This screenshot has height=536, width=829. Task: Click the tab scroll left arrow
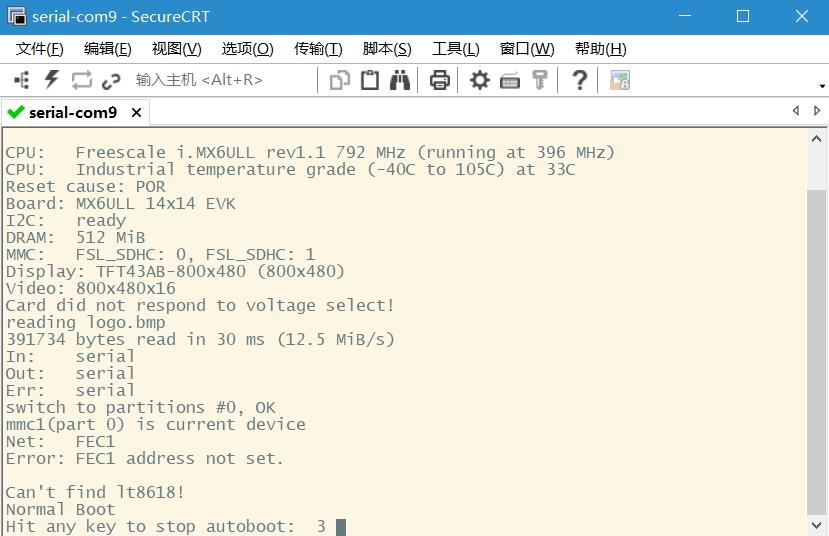click(796, 110)
